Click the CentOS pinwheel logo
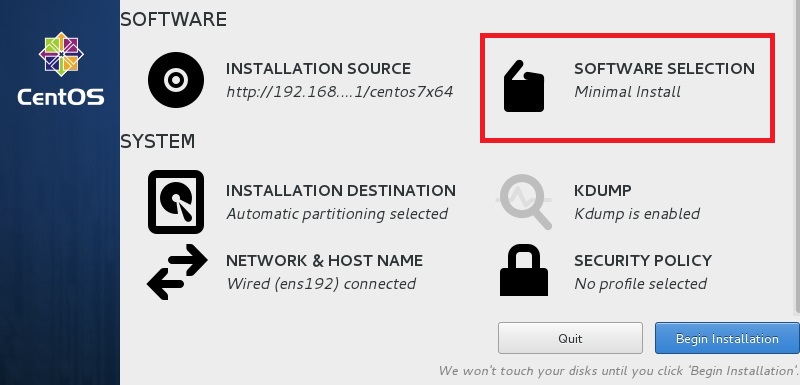This screenshot has width=800, height=385. [x=61, y=54]
